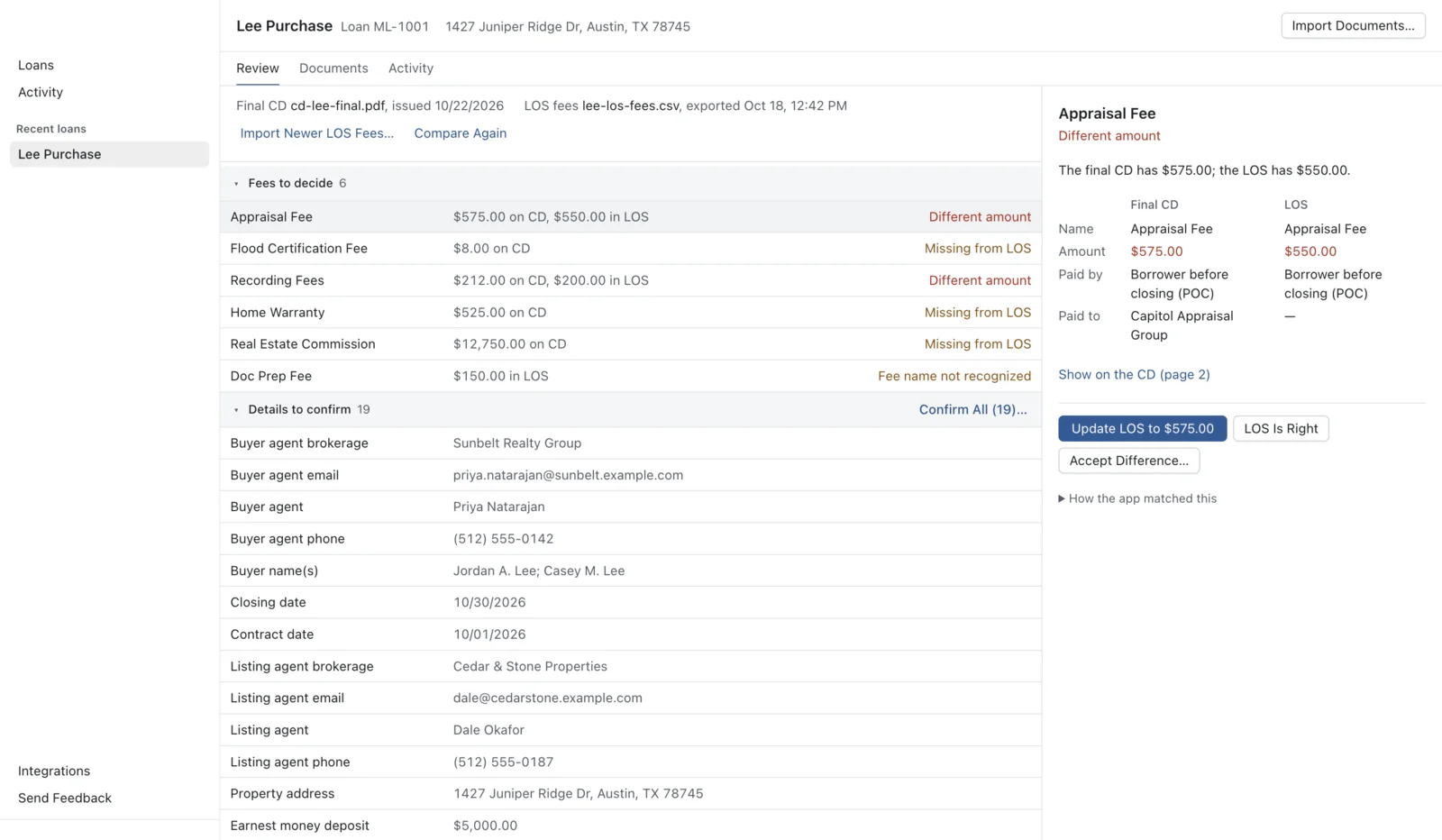Select the Doc Prep Fee row
The width and height of the screenshot is (1442, 840).
click(631, 376)
